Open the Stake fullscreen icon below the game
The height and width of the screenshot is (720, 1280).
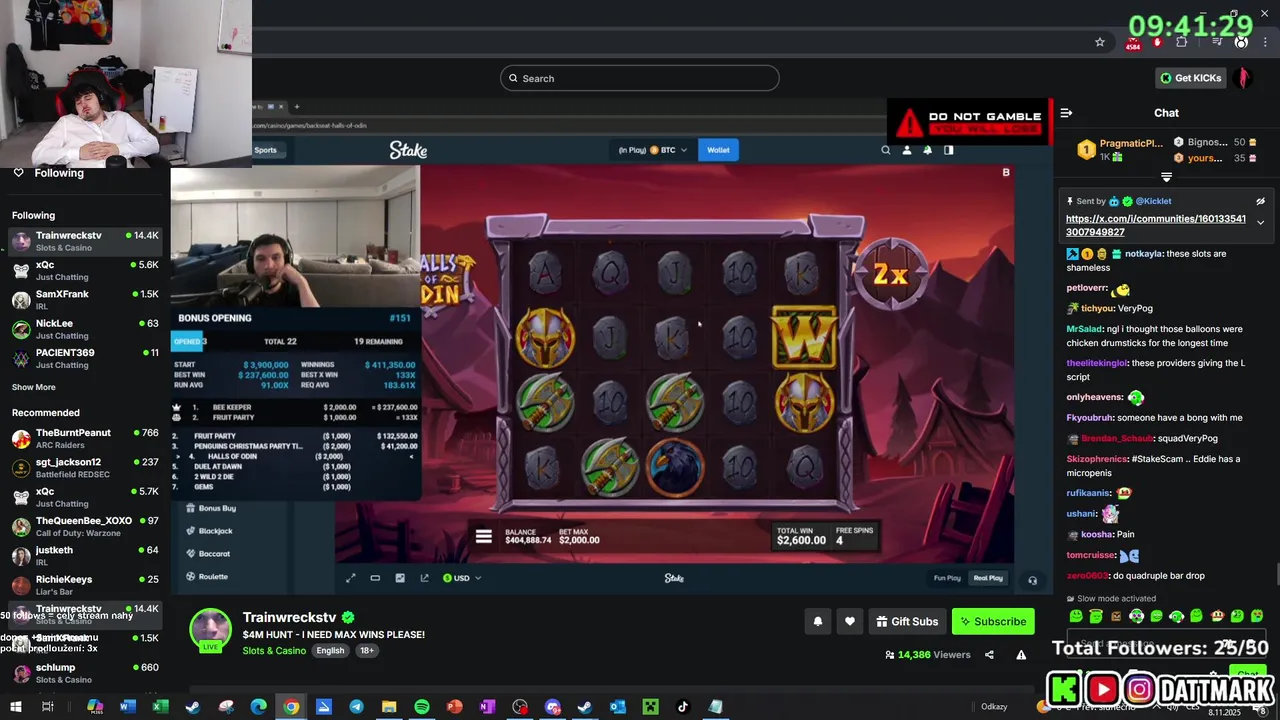351,578
